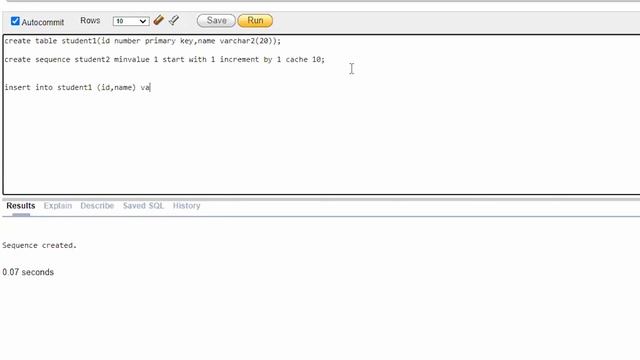This screenshot has height=360, width=640.
Task: Click the insert into student1 statement line
Action: 78,87
